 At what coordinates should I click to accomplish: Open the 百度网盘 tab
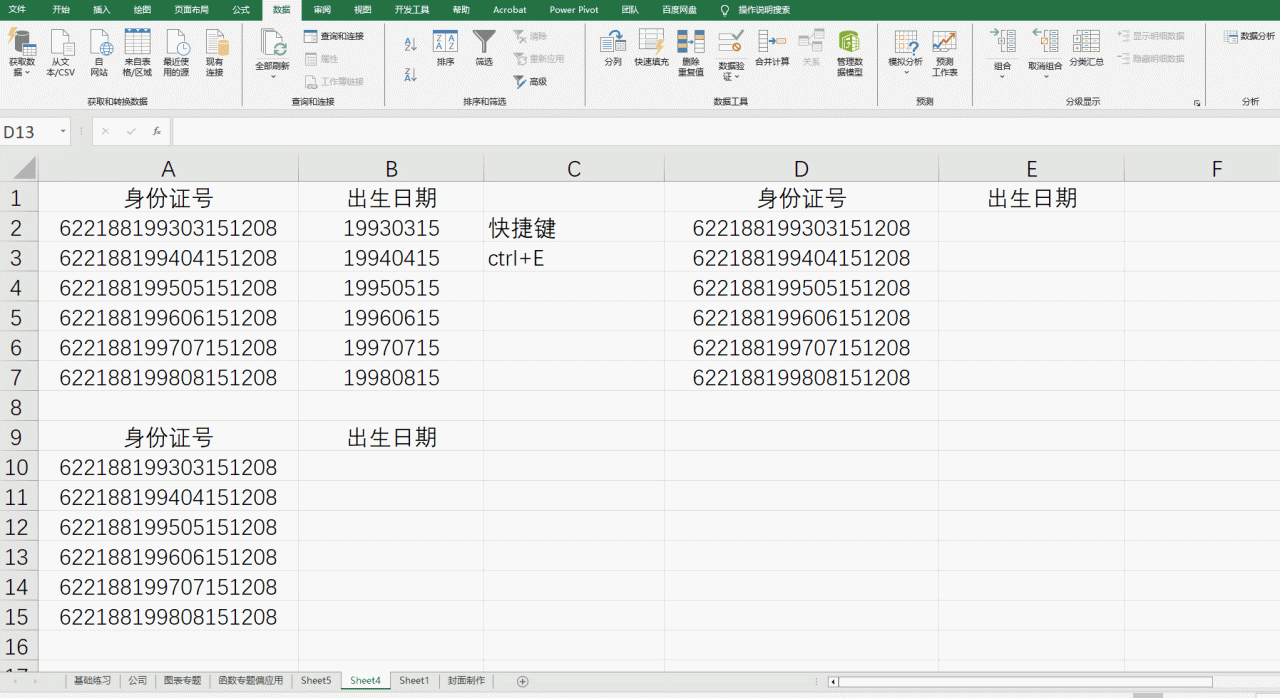point(679,9)
